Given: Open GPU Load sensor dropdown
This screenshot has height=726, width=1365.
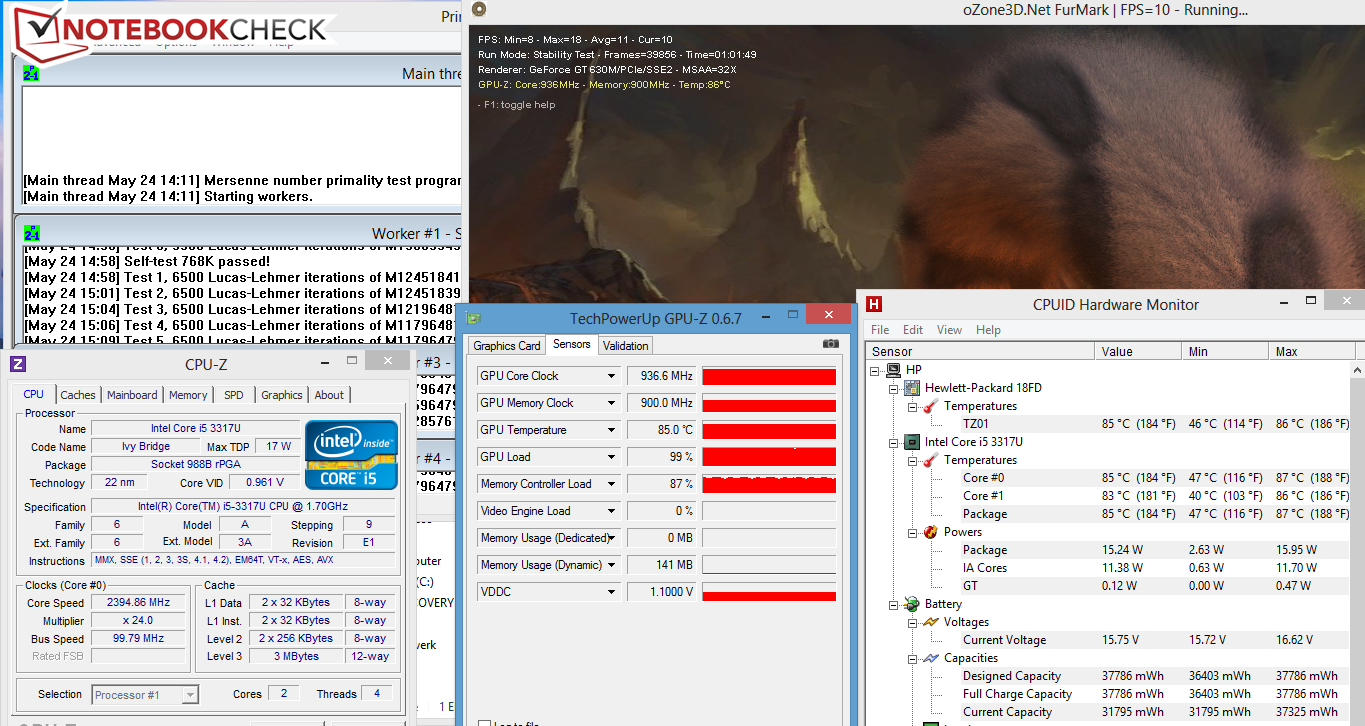Looking at the screenshot, I should (x=612, y=457).
